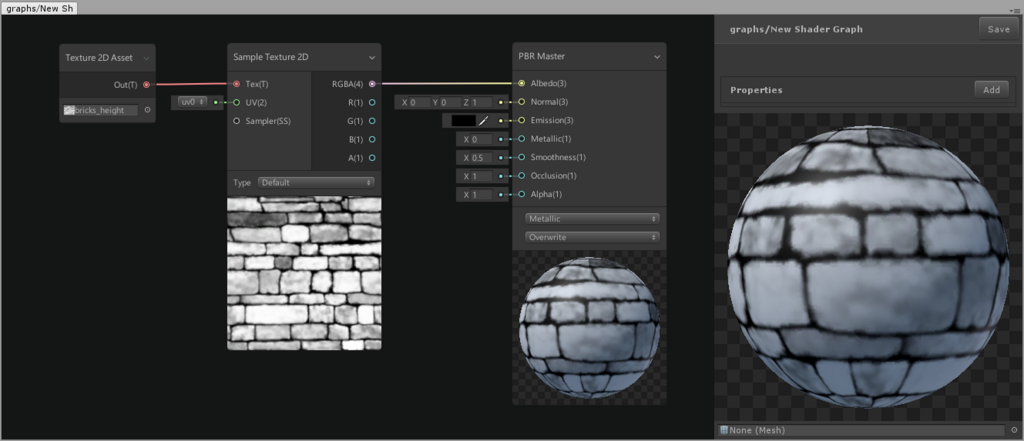Click the Alpha X 1 field
Screen dimensions: 1024x441
point(482,195)
